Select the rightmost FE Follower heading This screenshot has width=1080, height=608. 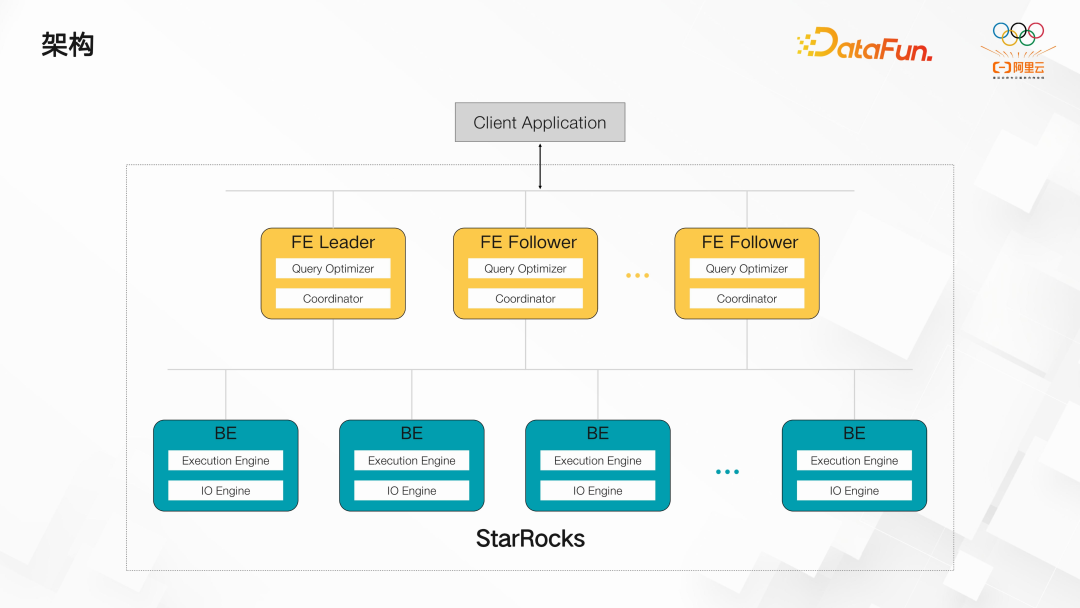pyautogui.click(x=749, y=242)
